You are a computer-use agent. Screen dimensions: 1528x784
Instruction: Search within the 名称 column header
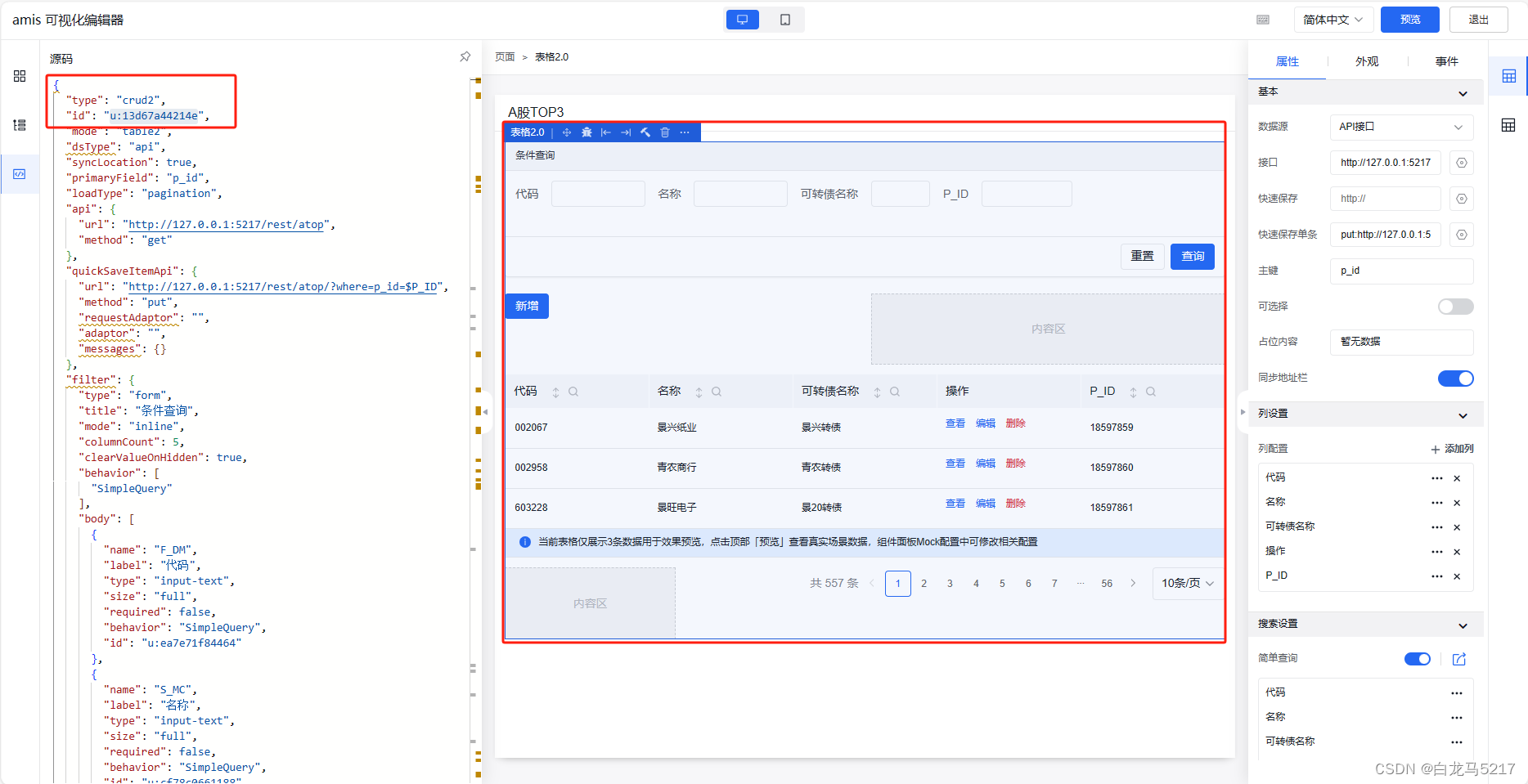click(x=717, y=392)
